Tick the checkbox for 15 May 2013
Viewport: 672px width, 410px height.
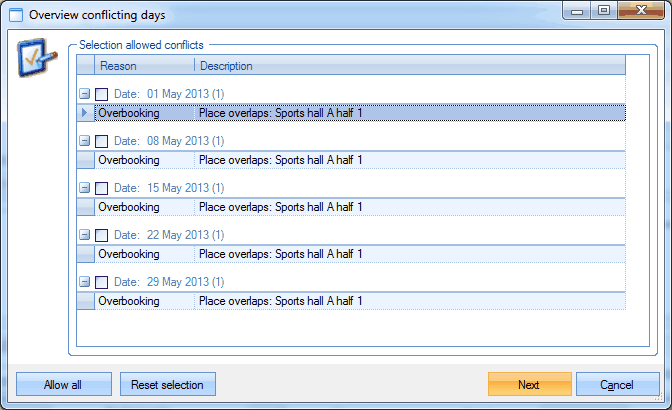[102, 188]
